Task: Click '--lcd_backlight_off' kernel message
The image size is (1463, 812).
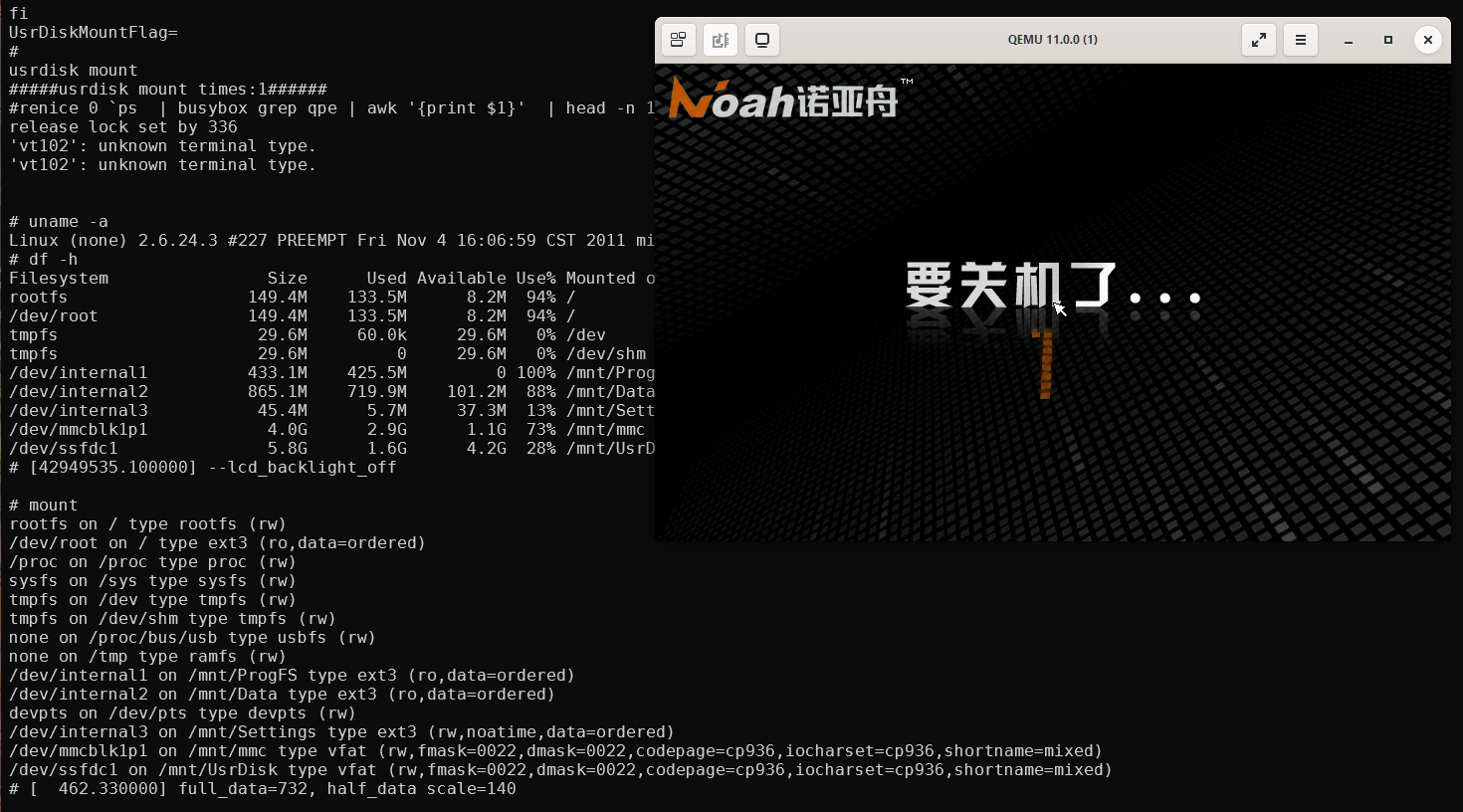Action: pyautogui.click(x=303, y=468)
